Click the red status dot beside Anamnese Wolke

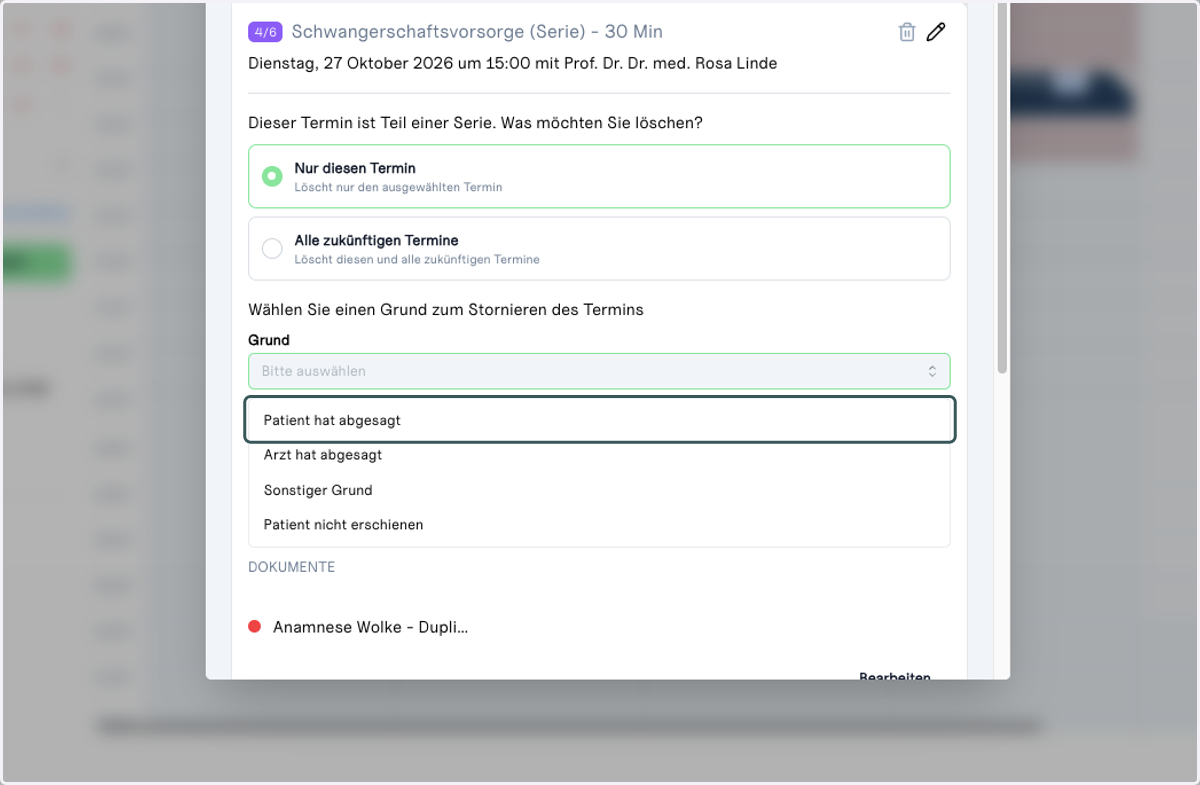point(254,627)
